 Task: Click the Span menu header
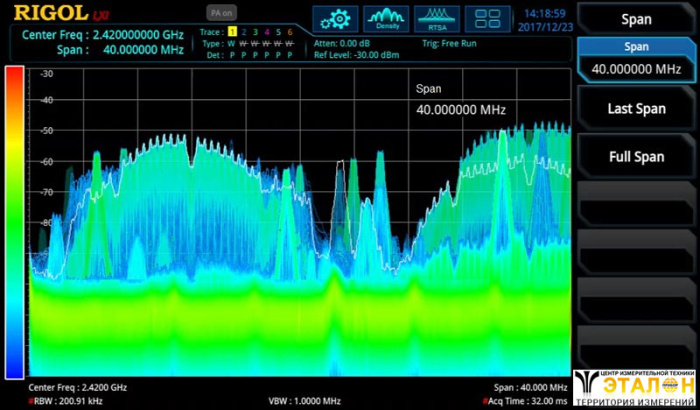(x=635, y=19)
